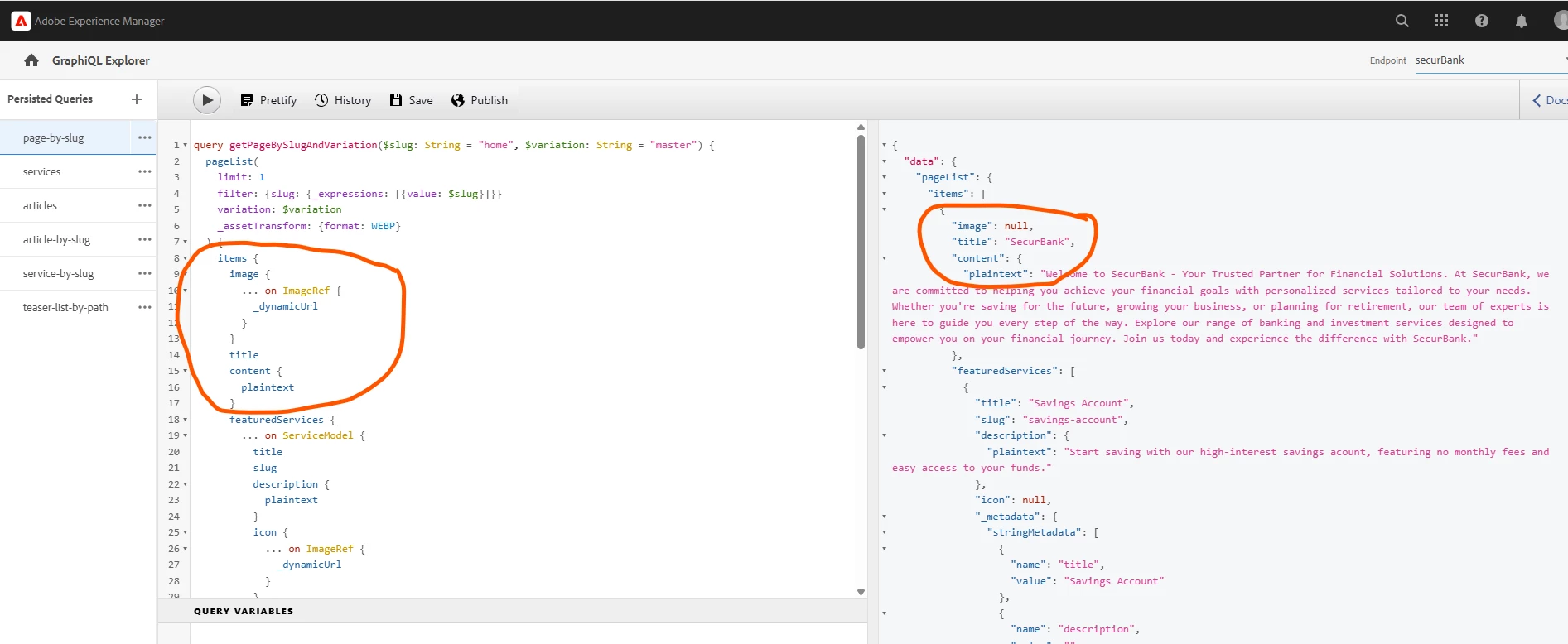The width and height of the screenshot is (1568, 644).
Task: Collapse line 8 items block
Action: point(185,258)
